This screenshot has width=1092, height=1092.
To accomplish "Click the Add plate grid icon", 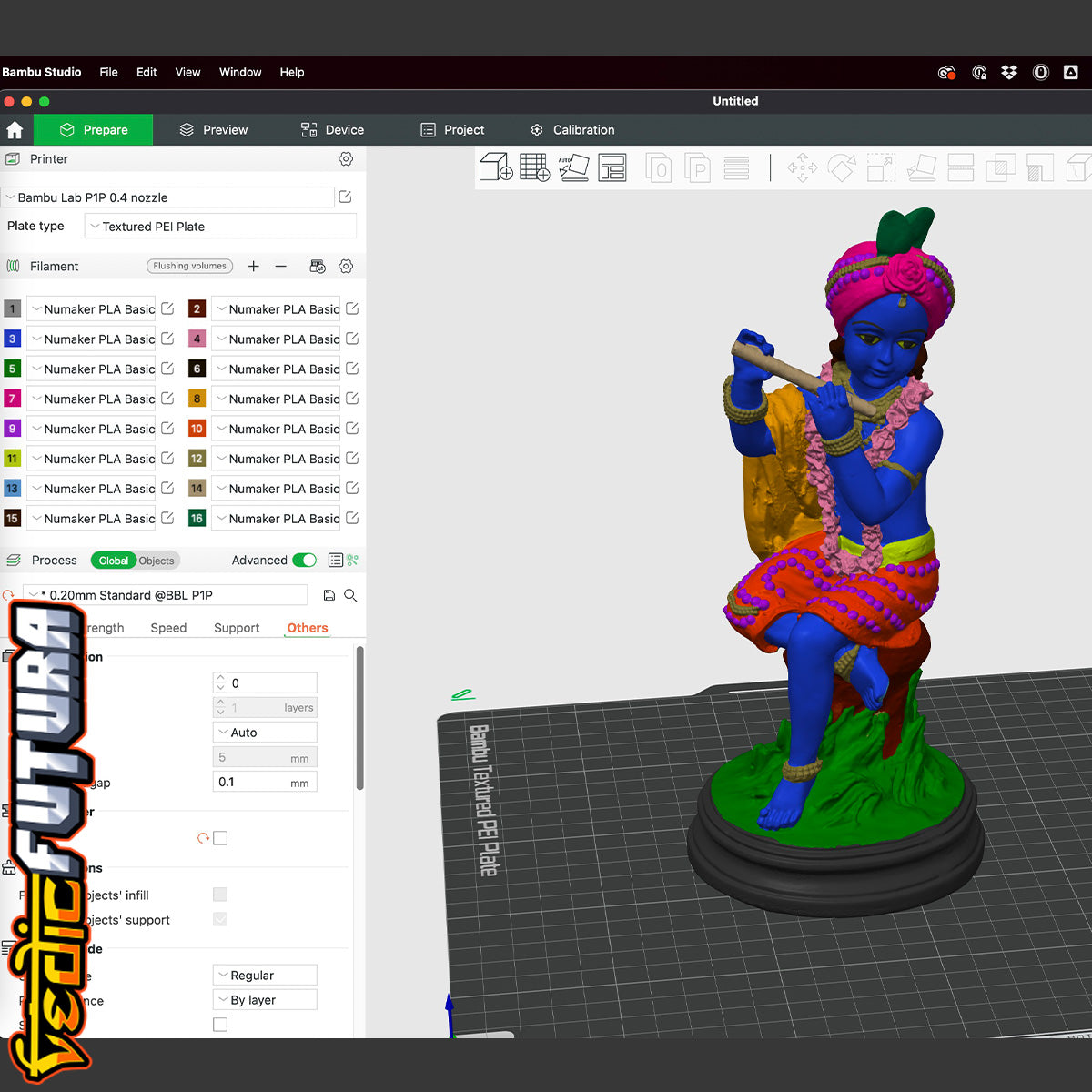I will tap(534, 167).
